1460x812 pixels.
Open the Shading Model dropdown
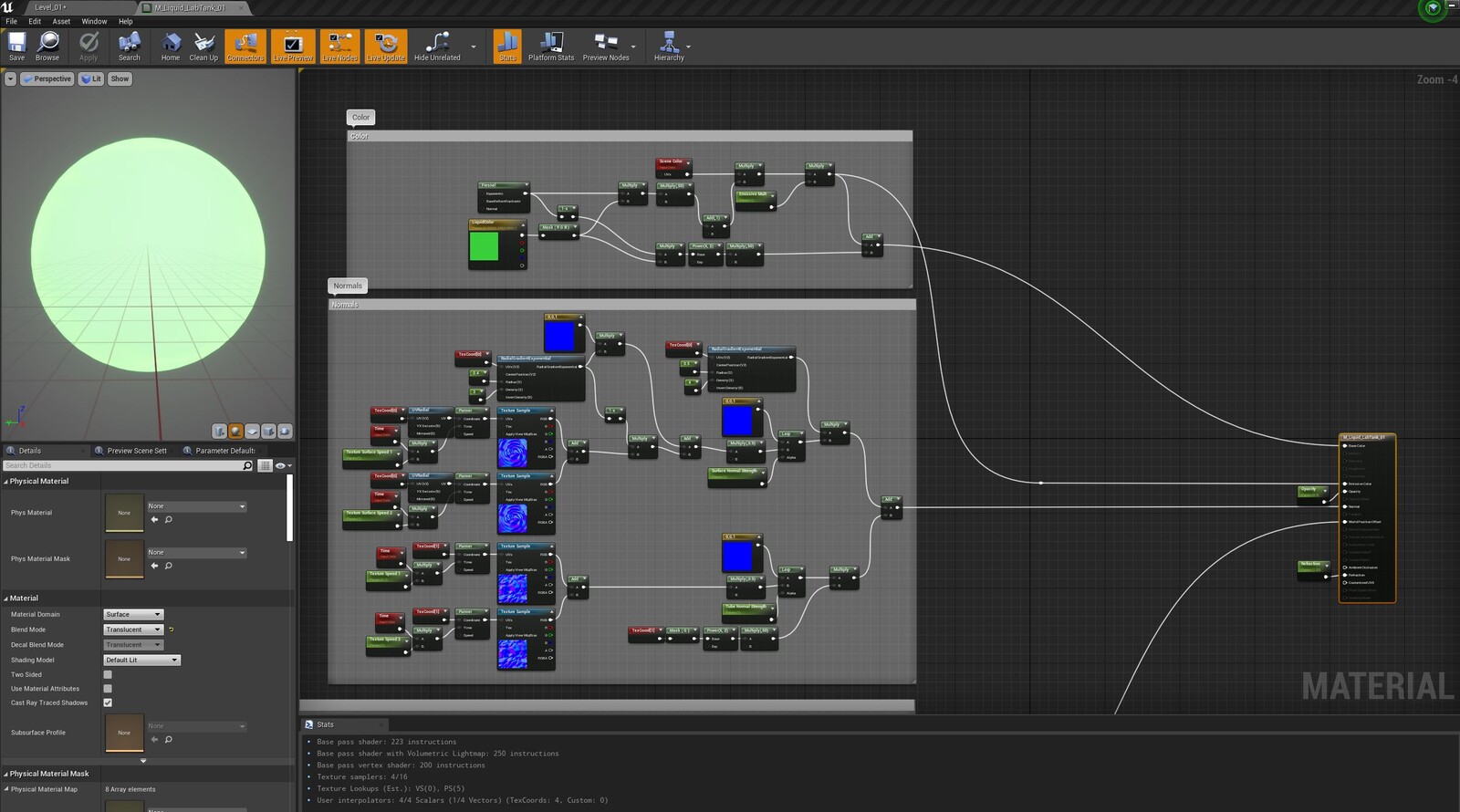click(141, 660)
